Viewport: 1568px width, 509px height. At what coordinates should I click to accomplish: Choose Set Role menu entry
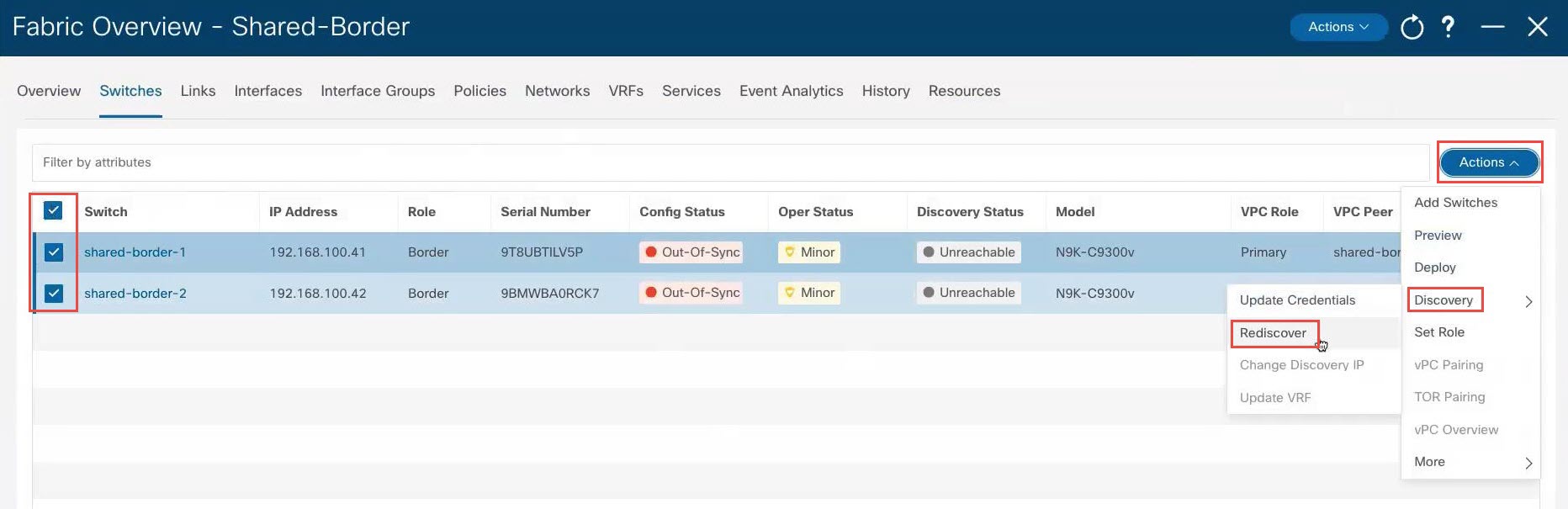1439,332
